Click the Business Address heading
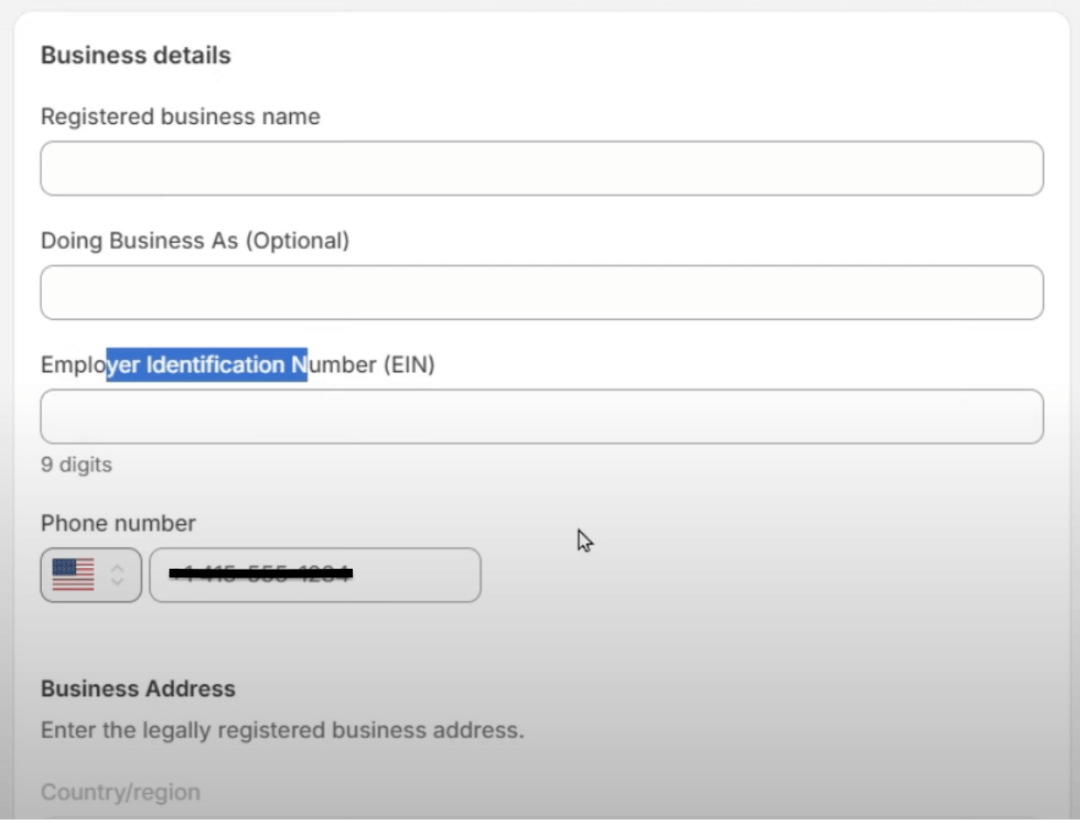Screen dimensions: 1080x823 pyautogui.click(x=138, y=689)
